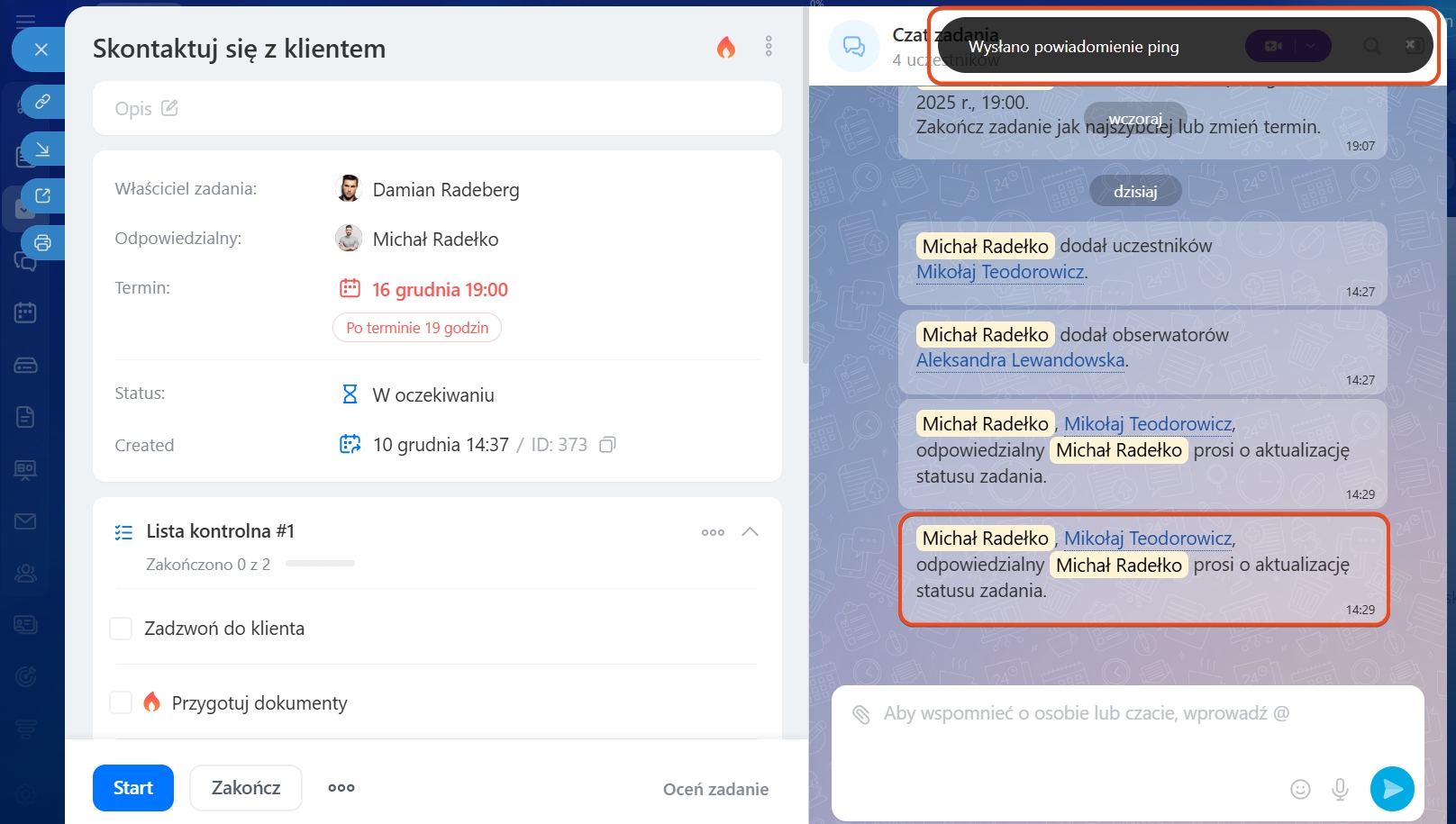Toggle the task's high priority flame icon
The height and width of the screenshot is (824, 1456).
tap(726, 48)
